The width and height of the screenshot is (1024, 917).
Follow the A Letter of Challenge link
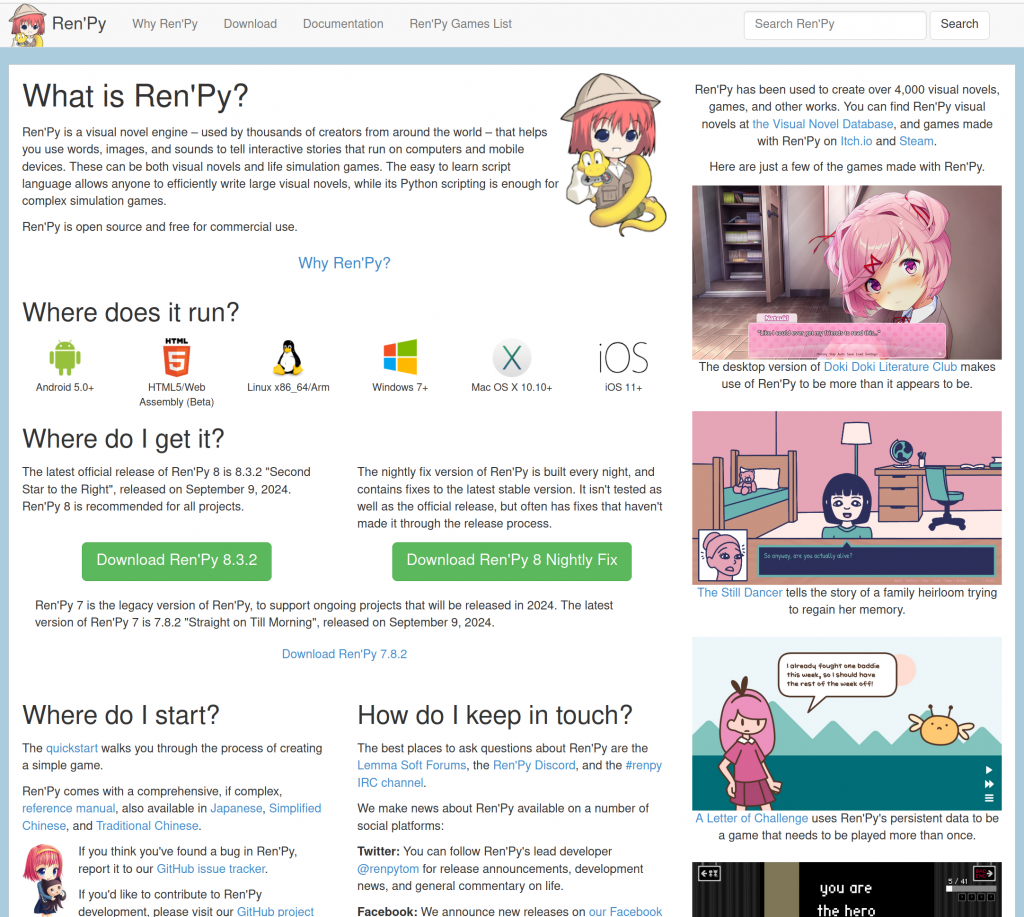click(751, 818)
